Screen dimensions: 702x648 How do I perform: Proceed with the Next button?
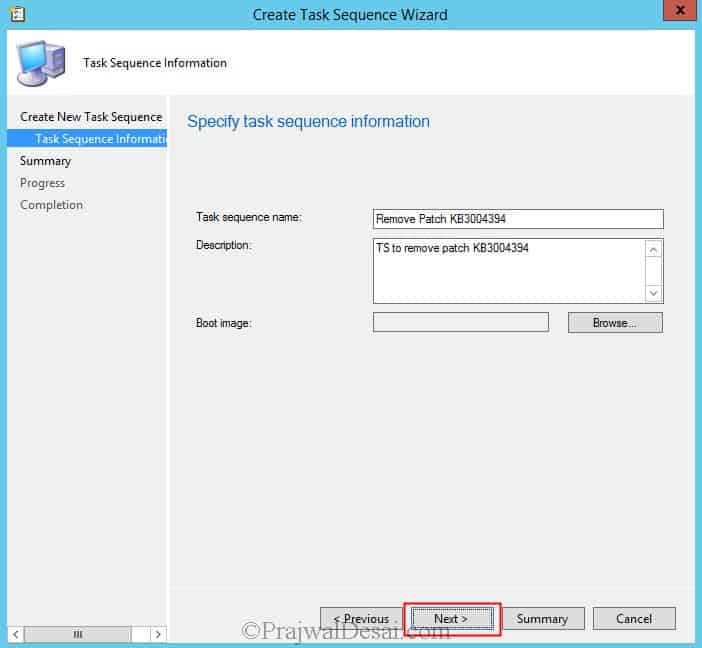pos(452,618)
